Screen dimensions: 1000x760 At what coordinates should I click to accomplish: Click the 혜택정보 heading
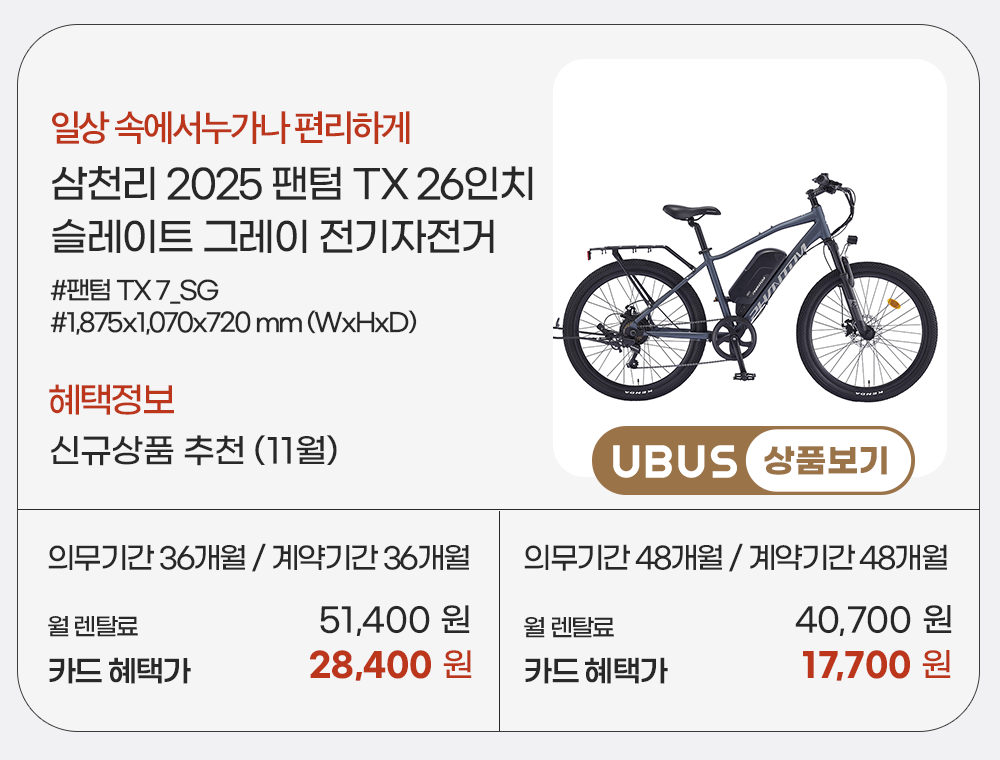click(112, 400)
